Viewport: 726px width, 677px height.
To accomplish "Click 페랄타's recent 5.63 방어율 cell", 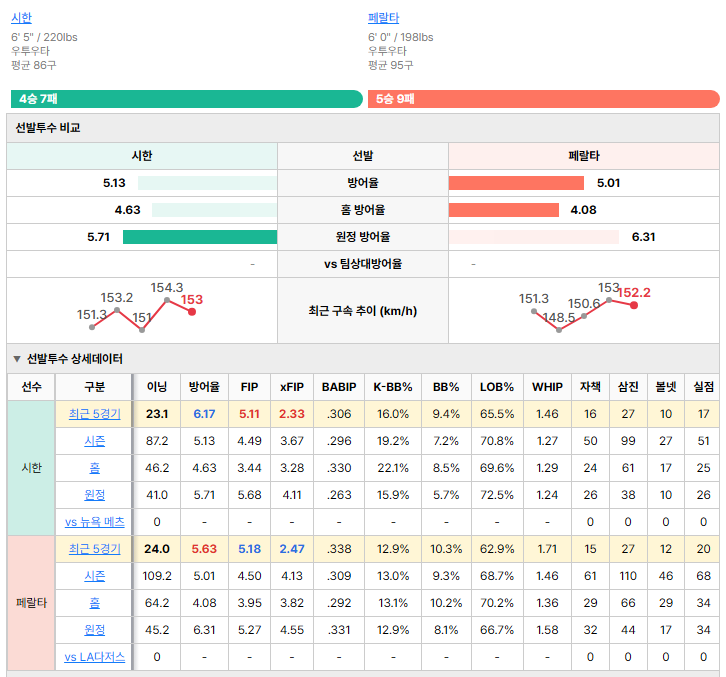I will point(204,549).
